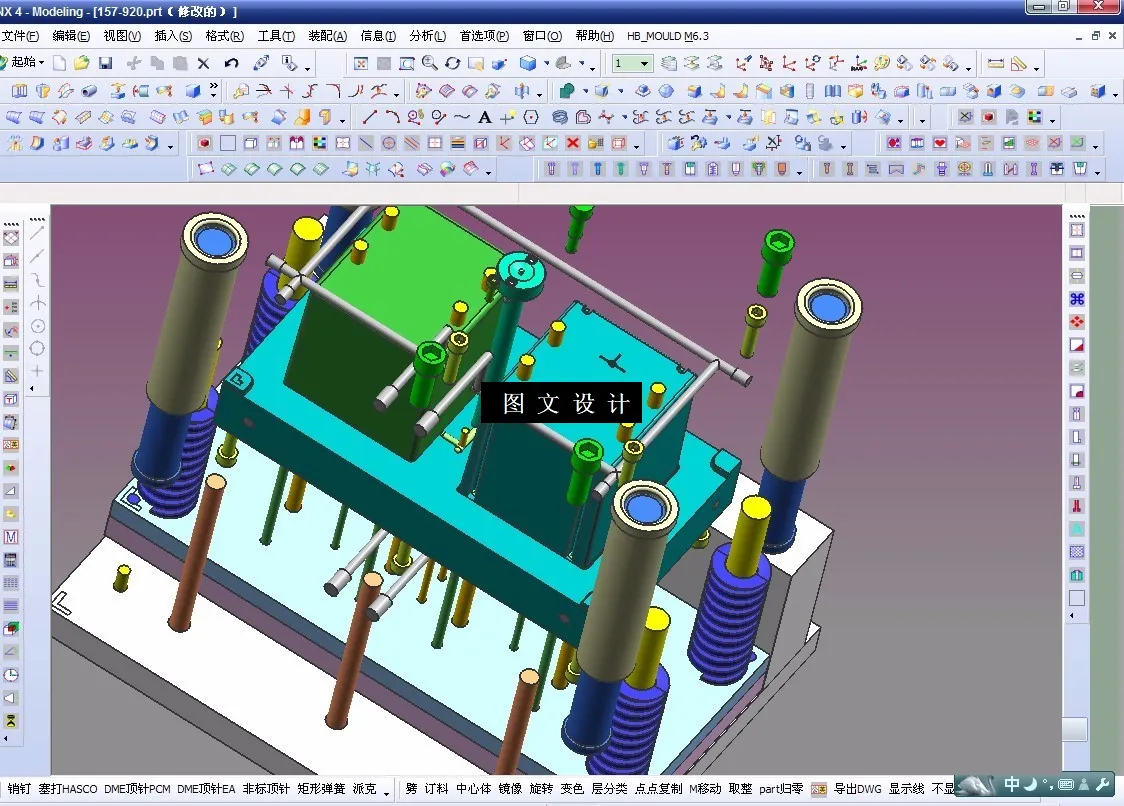Screen dimensions: 1124x806
Task: Click the Rotate view icon
Action: coord(452,62)
